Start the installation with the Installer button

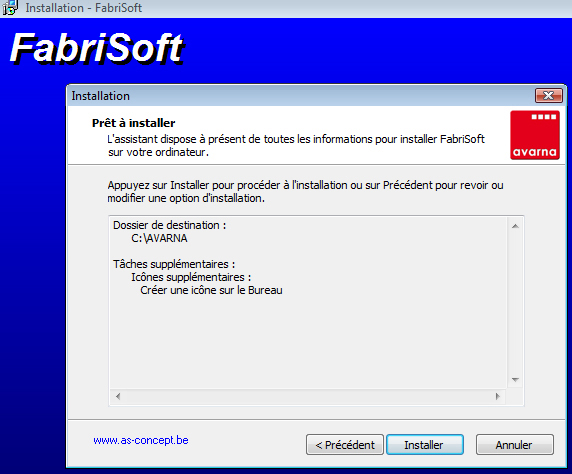[x=425, y=444]
